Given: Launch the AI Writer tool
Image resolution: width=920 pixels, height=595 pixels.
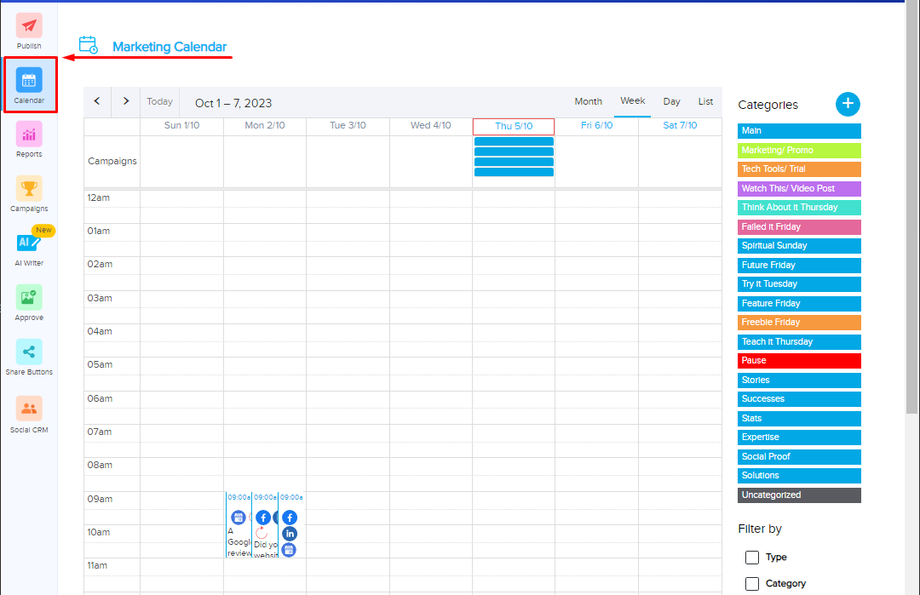Looking at the screenshot, I should coord(29,242).
